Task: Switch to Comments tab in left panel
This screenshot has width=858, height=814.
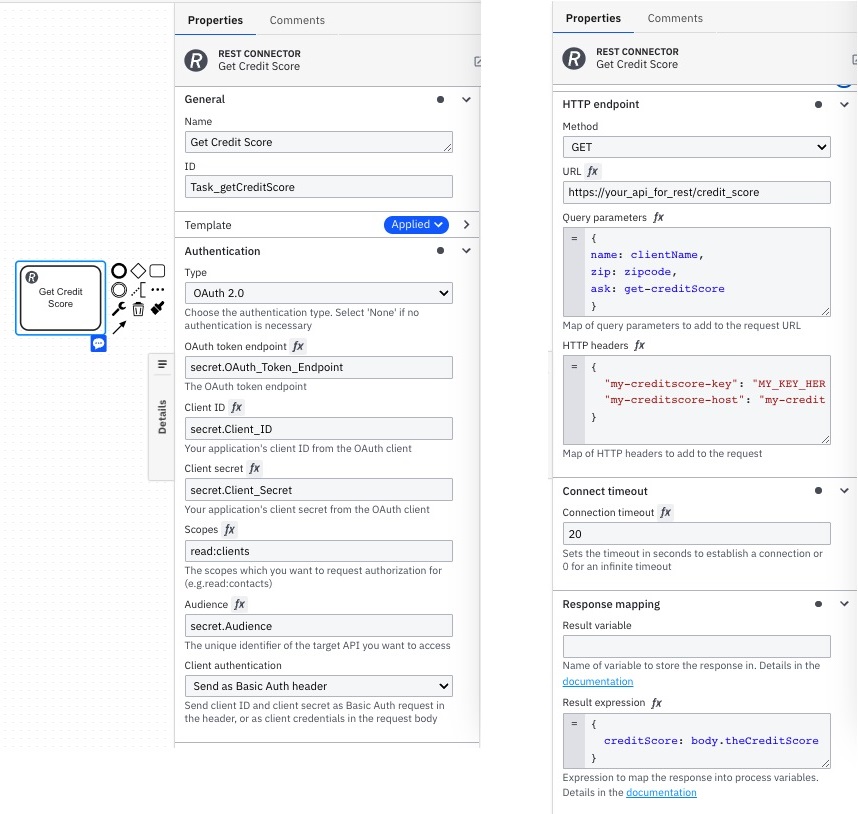Action: pos(297,20)
